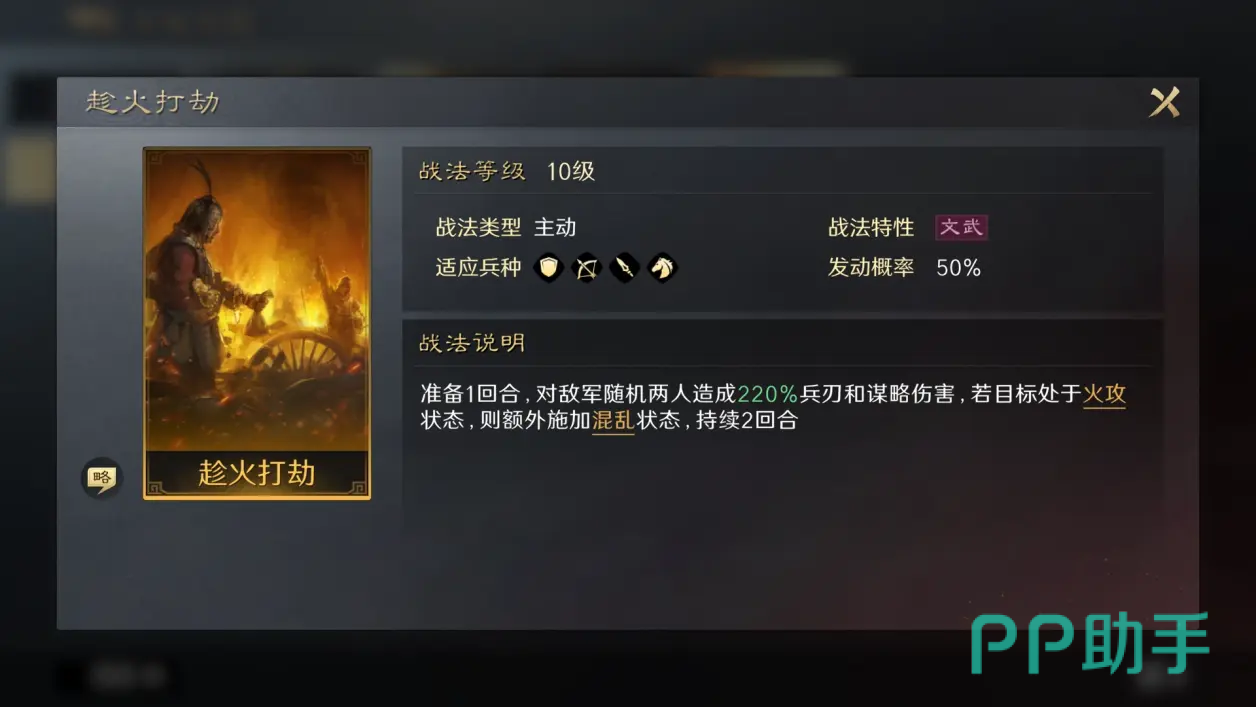
Task: Open the underlined 混乱 status link
Action: point(613,421)
